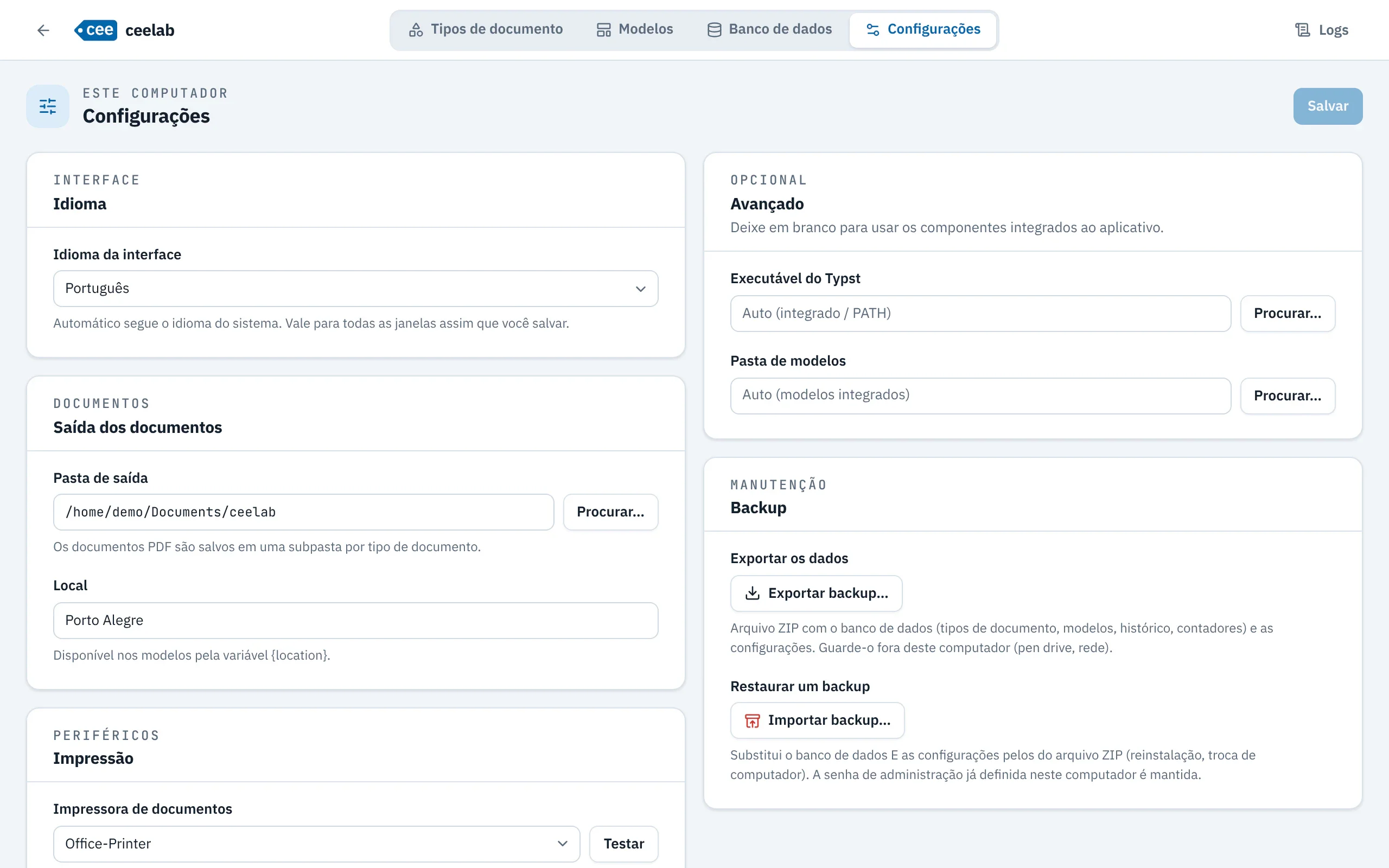Click the Importar backup... button
The width and height of the screenshot is (1389, 868).
point(817,720)
